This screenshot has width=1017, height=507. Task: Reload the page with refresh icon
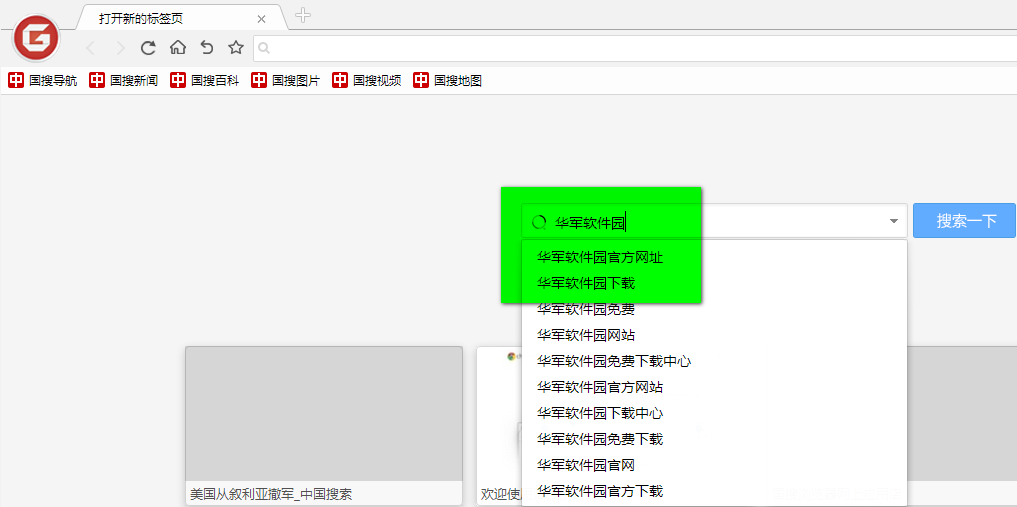(x=149, y=47)
